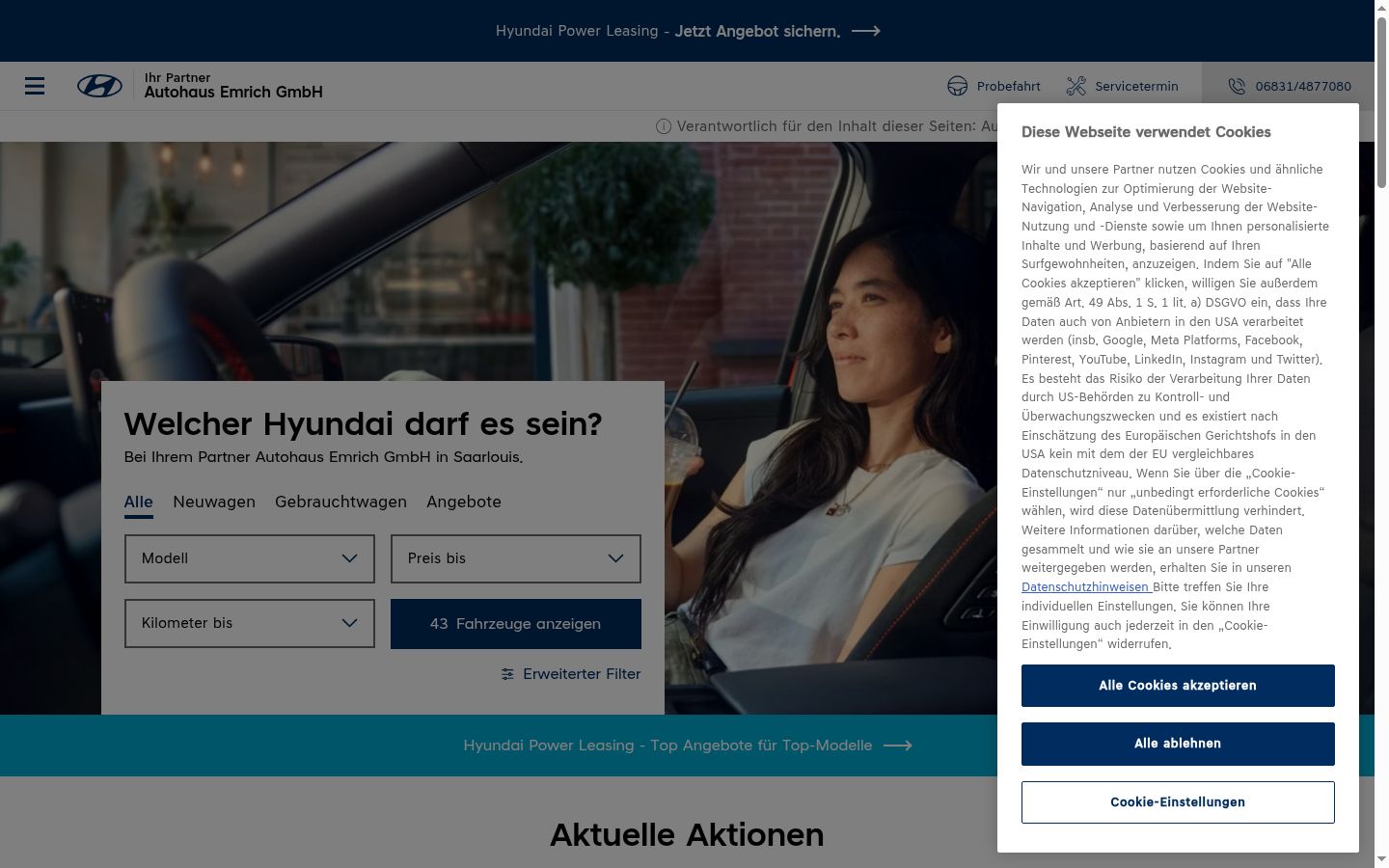The image size is (1389, 868).
Task: Click the scrollbar down arrow
Action: [1381, 859]
